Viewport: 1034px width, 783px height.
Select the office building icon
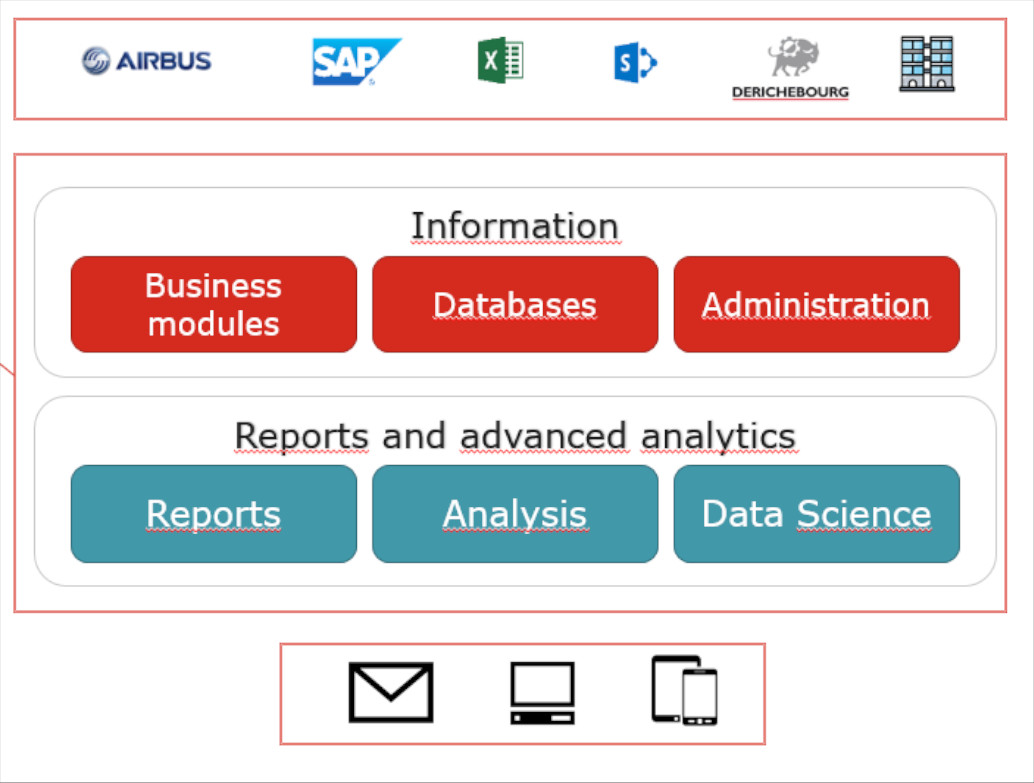926,64
